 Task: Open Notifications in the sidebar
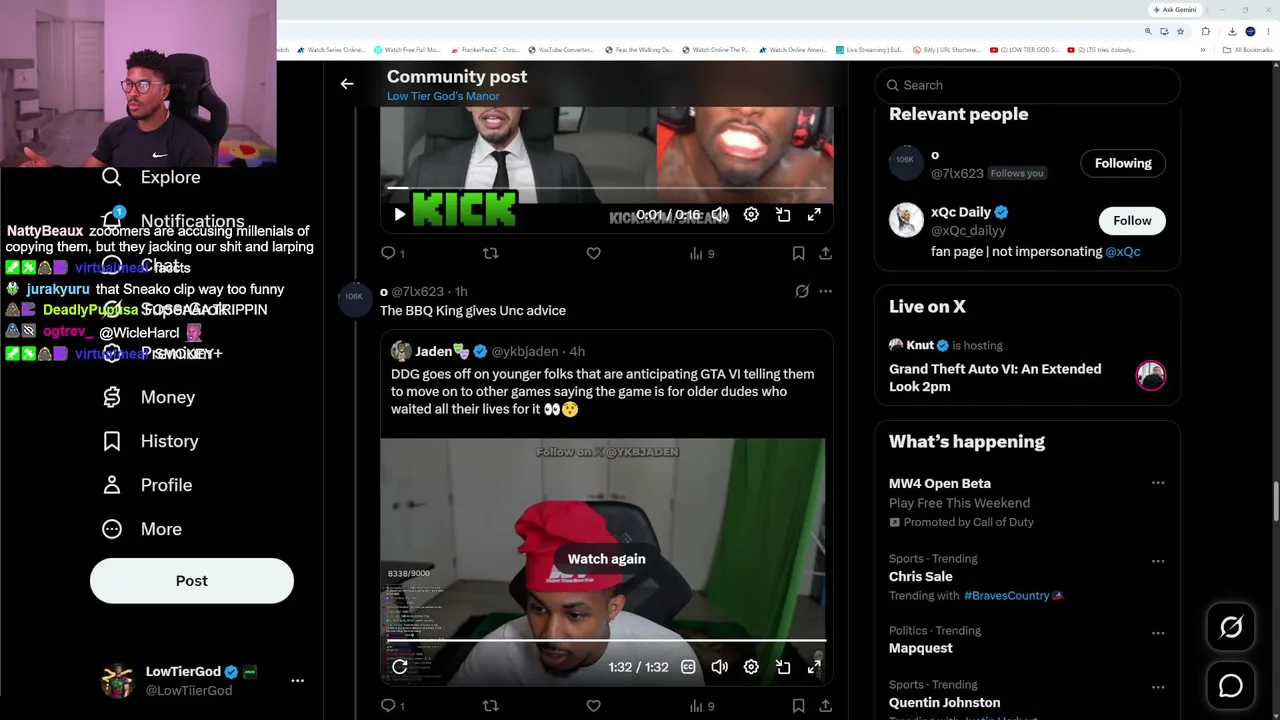coord(172,221)
